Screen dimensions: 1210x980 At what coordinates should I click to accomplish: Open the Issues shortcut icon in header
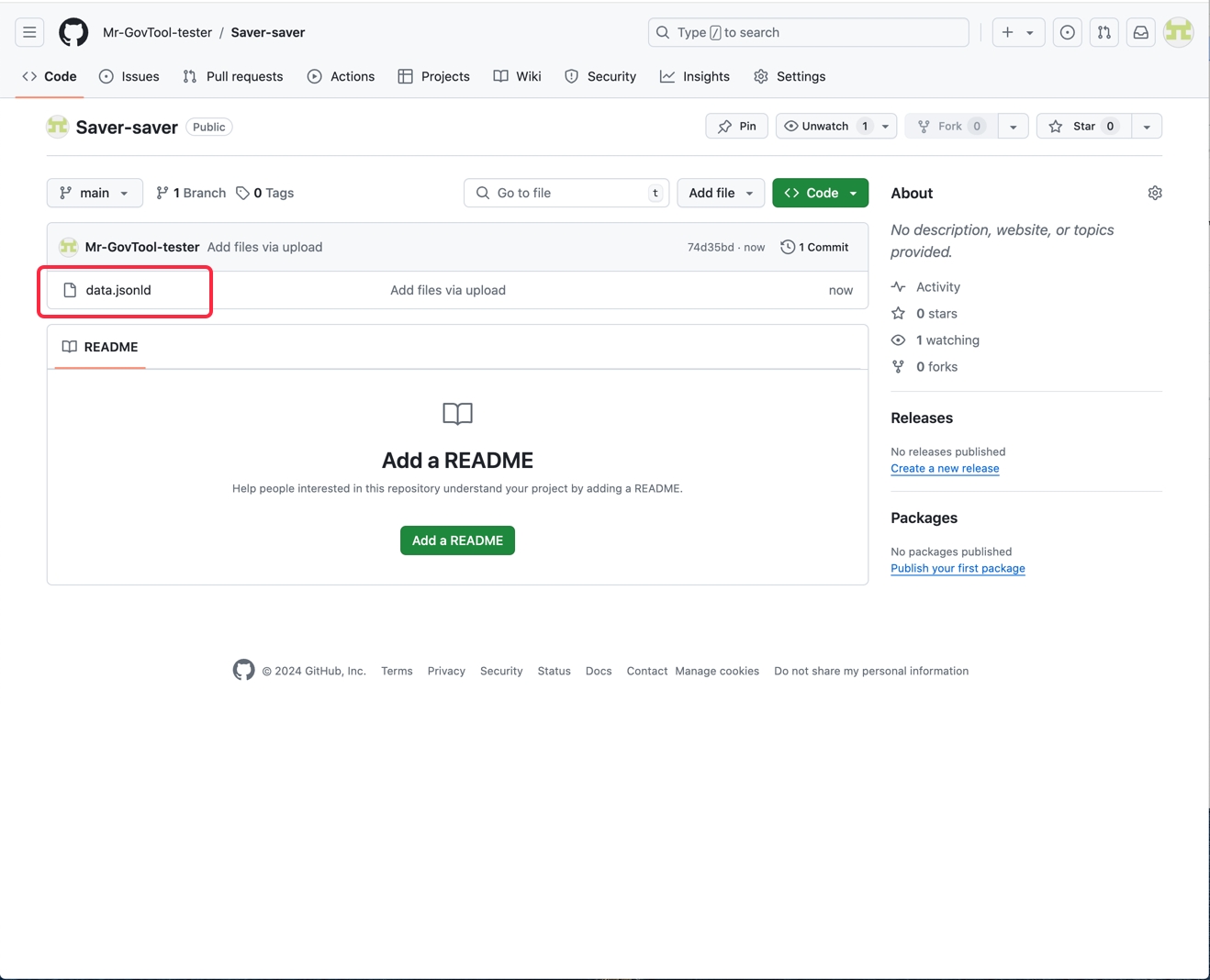(x=1067, y=32)
